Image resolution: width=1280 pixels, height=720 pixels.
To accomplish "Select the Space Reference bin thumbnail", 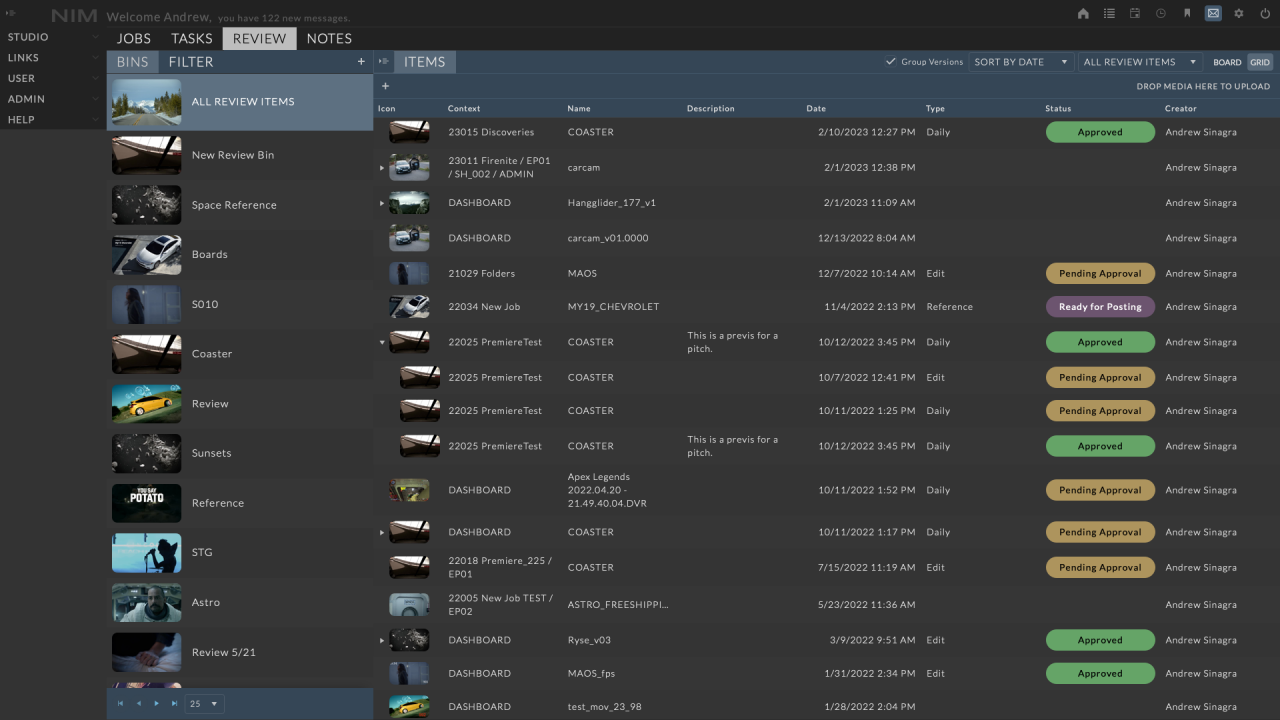I will point(146,205).
